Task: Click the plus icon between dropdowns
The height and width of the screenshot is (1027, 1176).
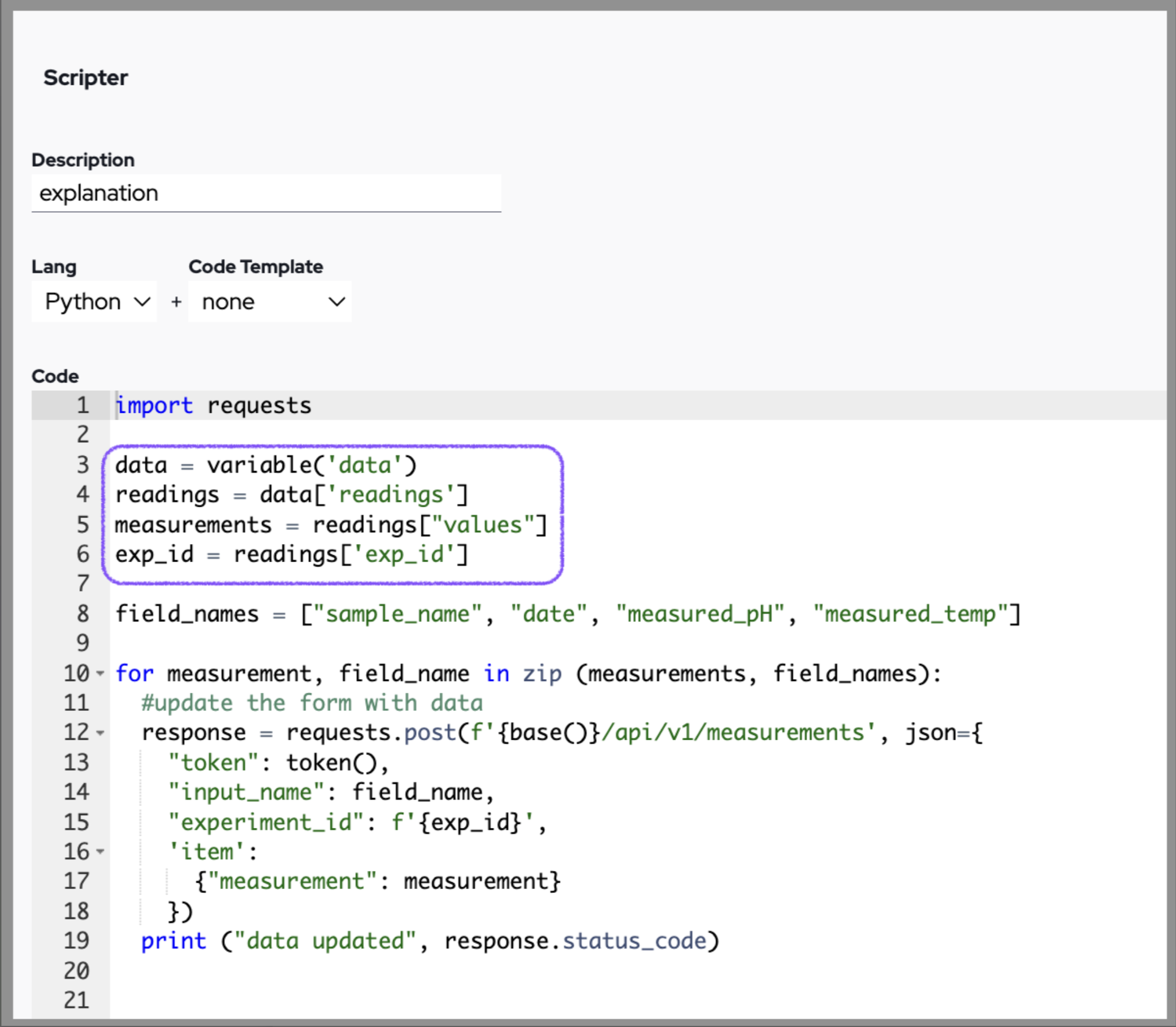Action: pyautogui.click(x=176, y=301)
